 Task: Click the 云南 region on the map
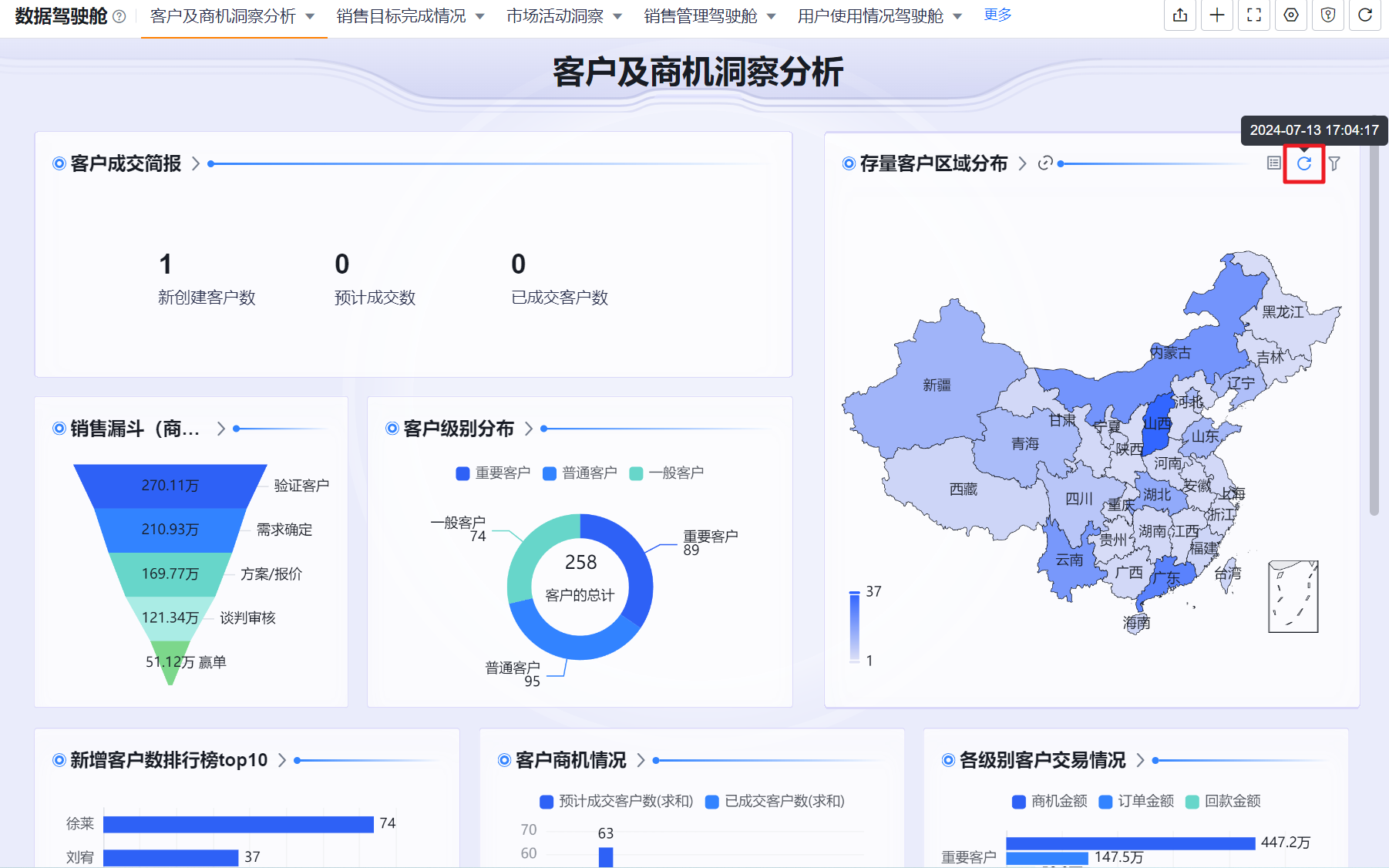click(x=1069, y=560)
